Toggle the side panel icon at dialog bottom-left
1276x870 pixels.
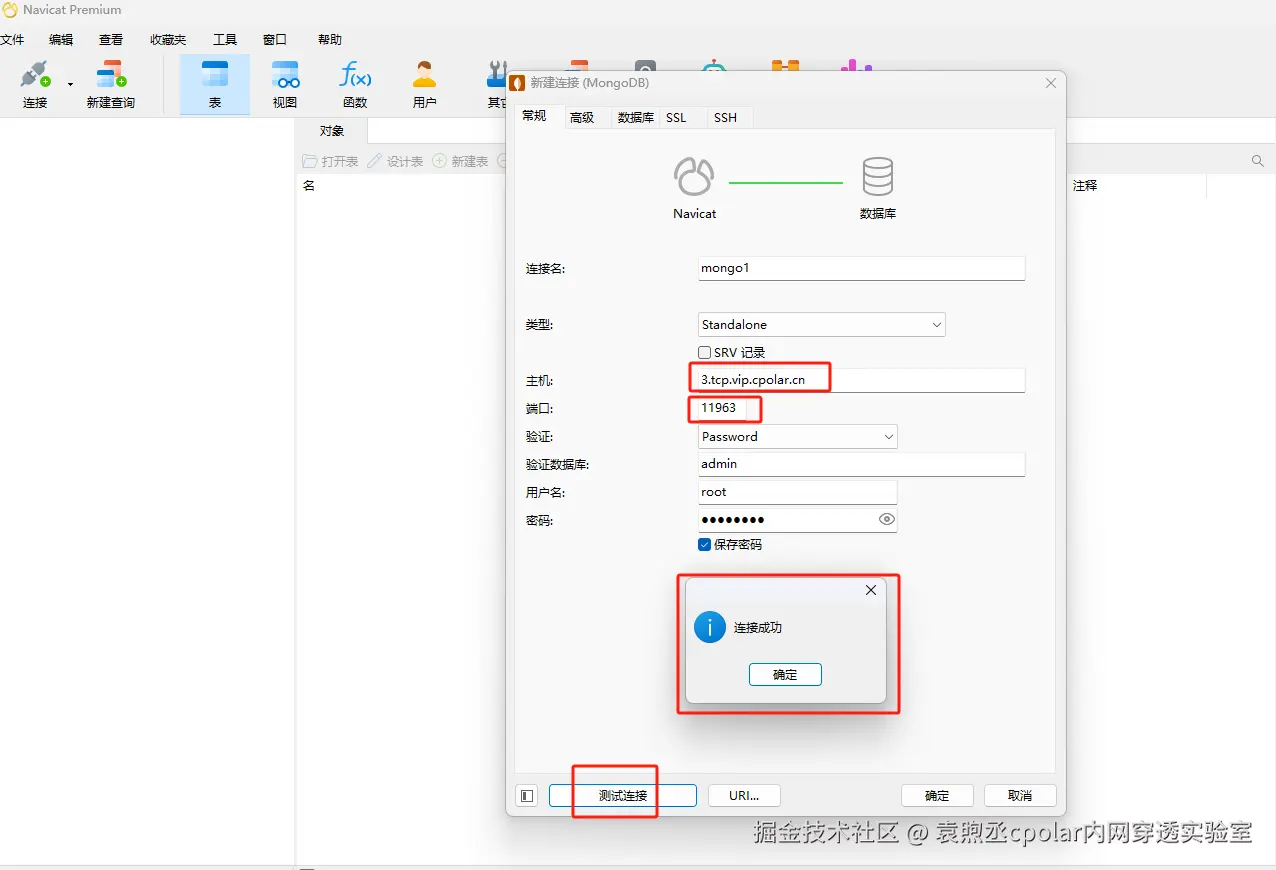click(x=527, y=796)
